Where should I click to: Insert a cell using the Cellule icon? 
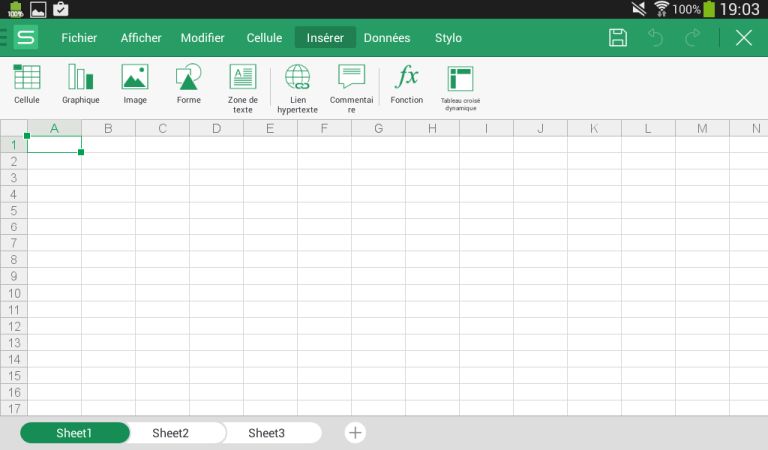26,84
